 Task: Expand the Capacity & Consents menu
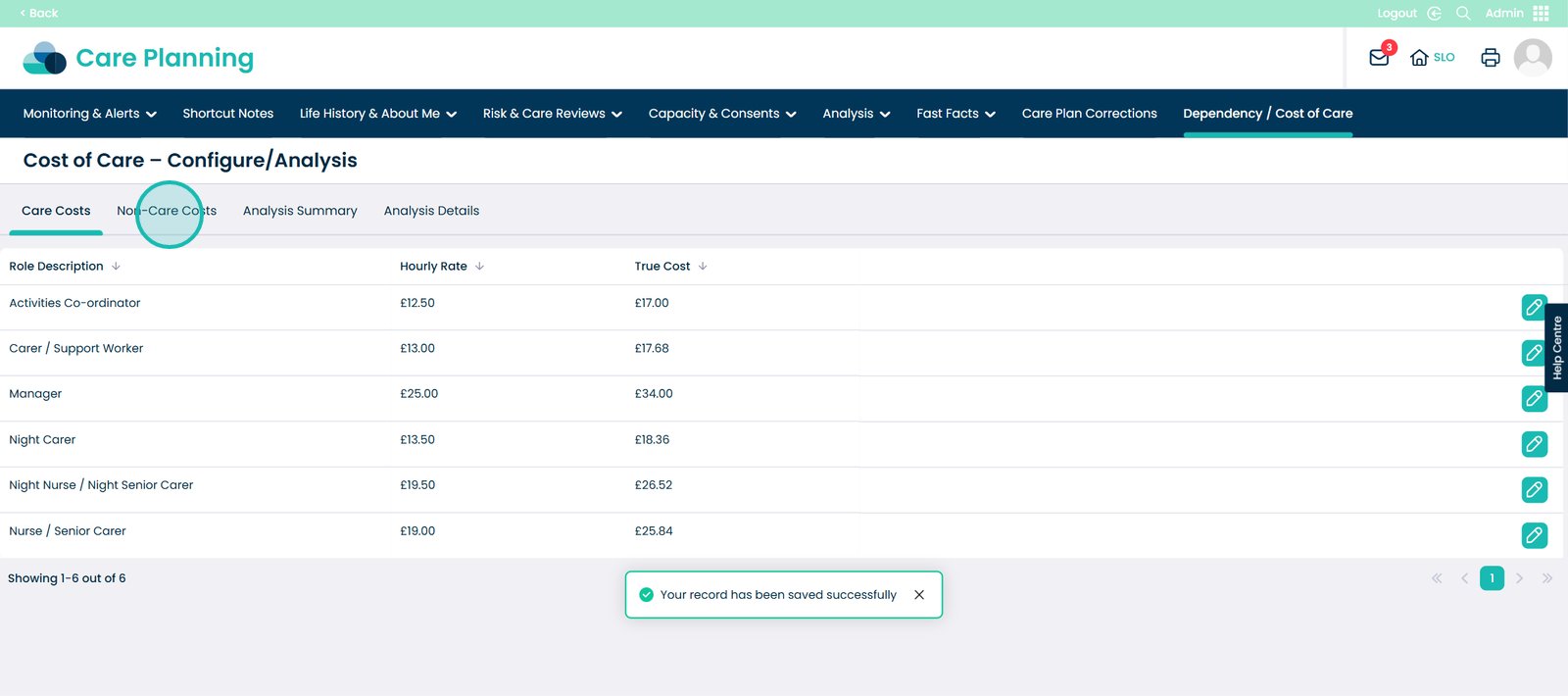click(721, 114)
